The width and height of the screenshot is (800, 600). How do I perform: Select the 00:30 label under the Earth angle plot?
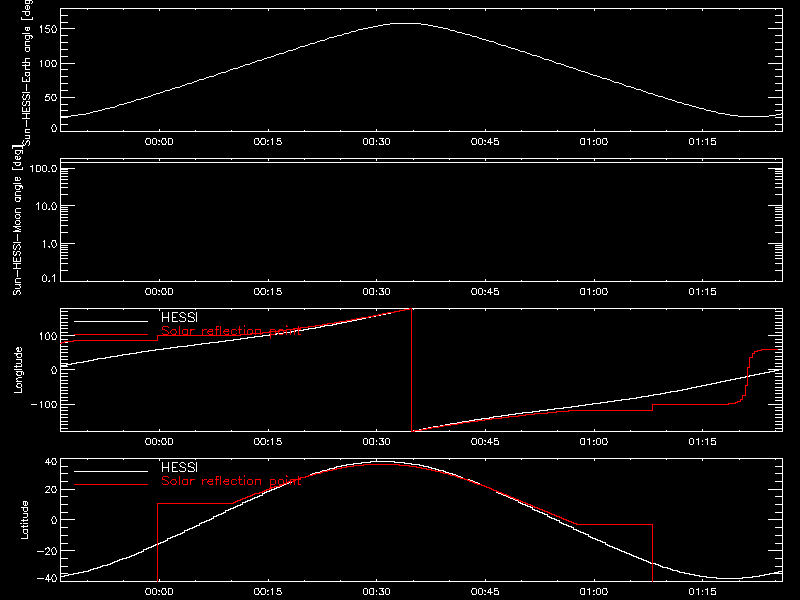click(377, 142)
